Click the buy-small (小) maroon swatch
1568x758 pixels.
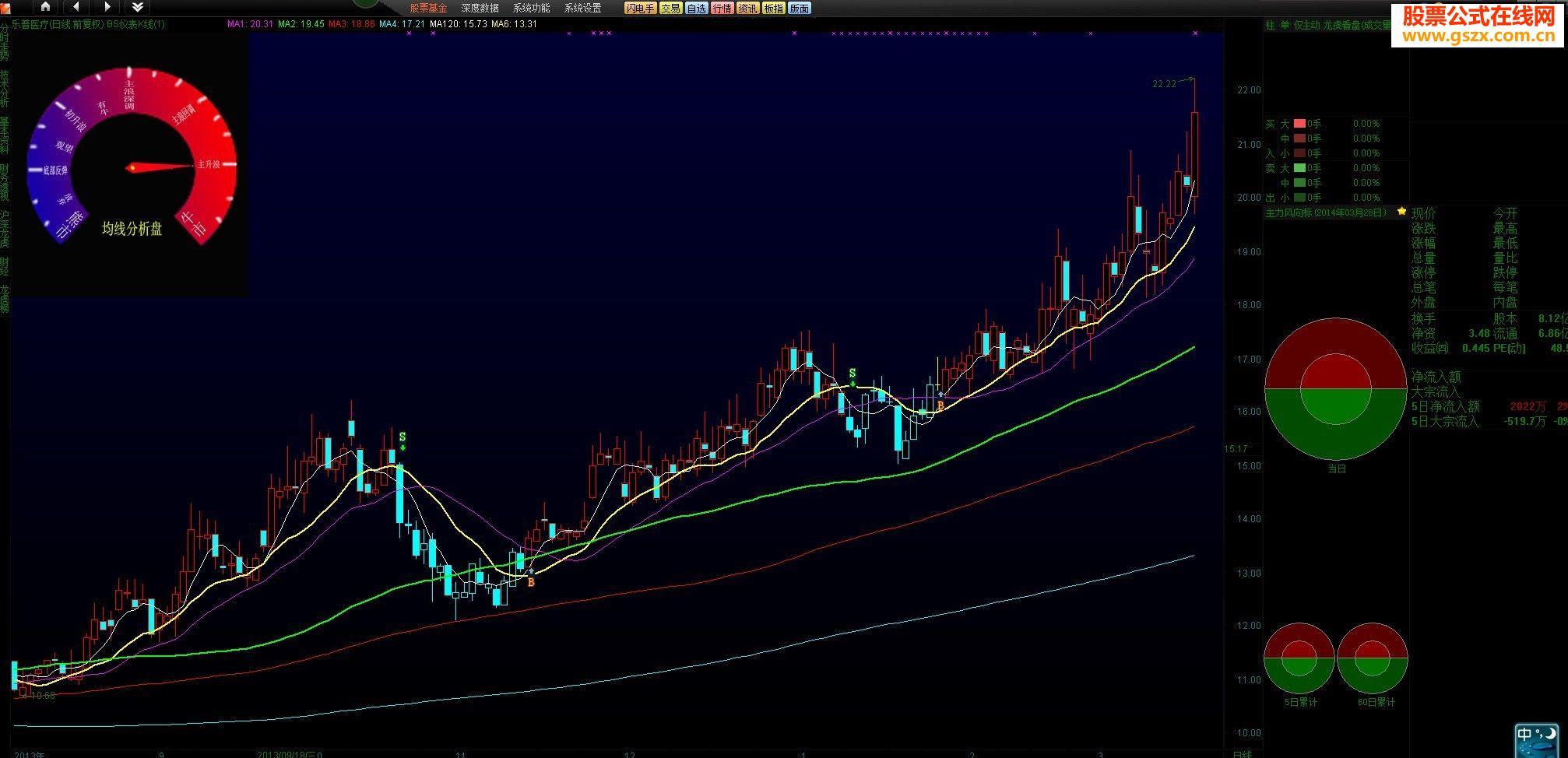(1299, 153)
